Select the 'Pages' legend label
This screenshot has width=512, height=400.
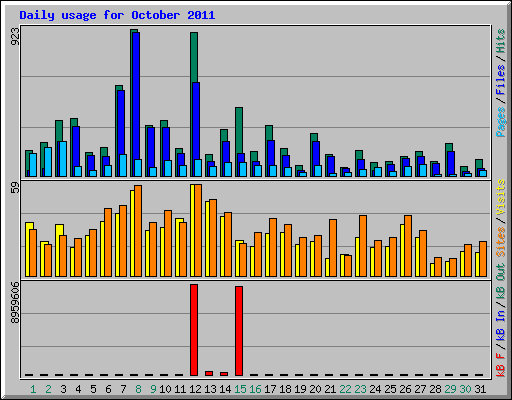(501, 122)
